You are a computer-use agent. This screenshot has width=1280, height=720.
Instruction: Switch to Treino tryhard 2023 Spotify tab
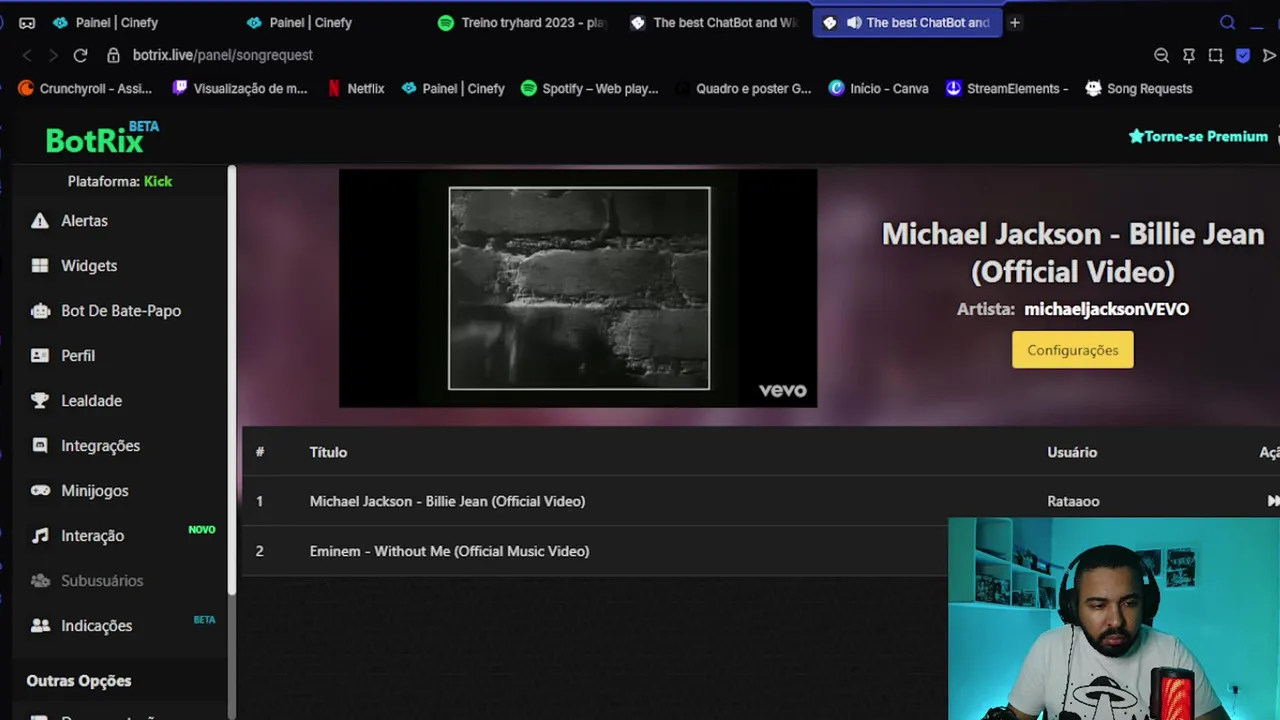tap(522, 22)
